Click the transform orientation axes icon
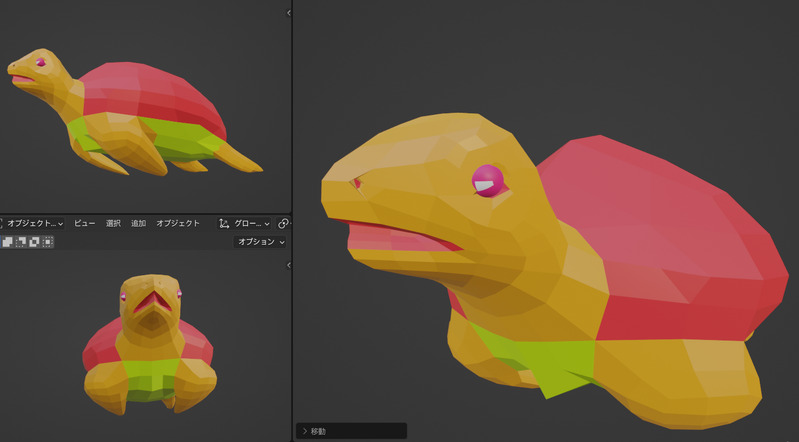Screen dimensions: 799x442 click(224, 223)
